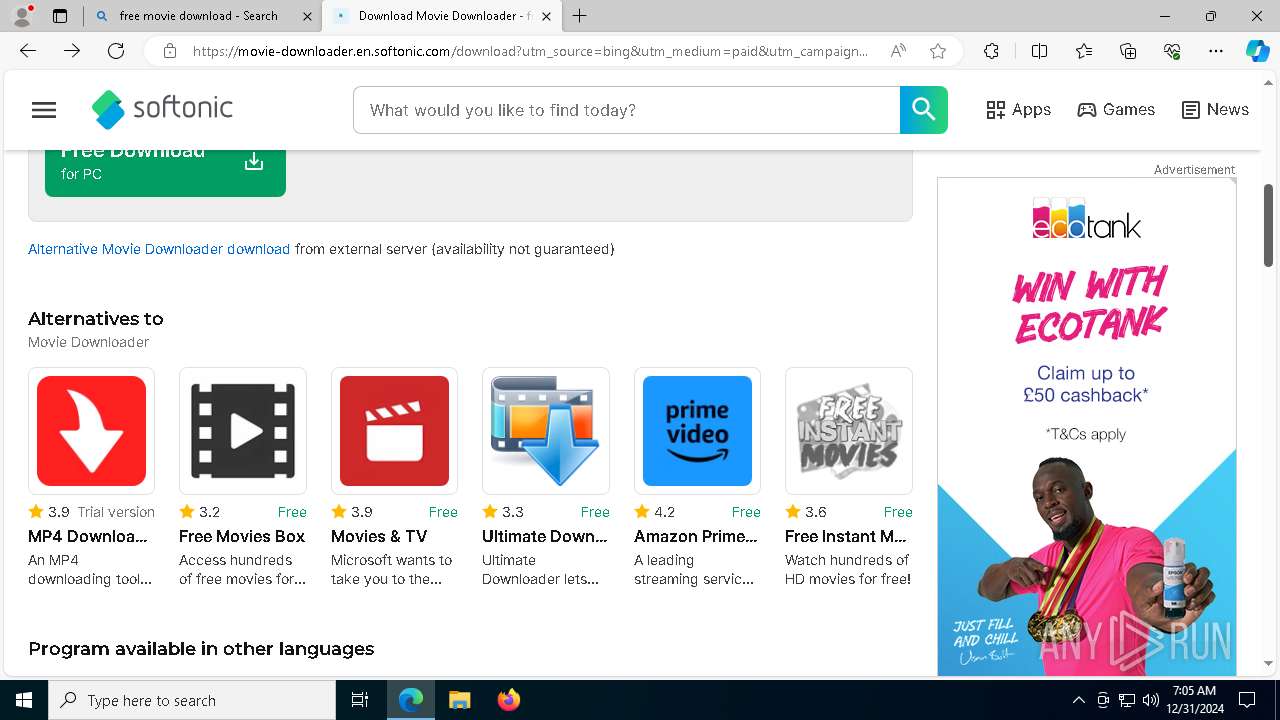This screenshot has height=720, width=1280.
Task: Click the search field 'What would you like to find today?'
Action: [x=627, y=110]
